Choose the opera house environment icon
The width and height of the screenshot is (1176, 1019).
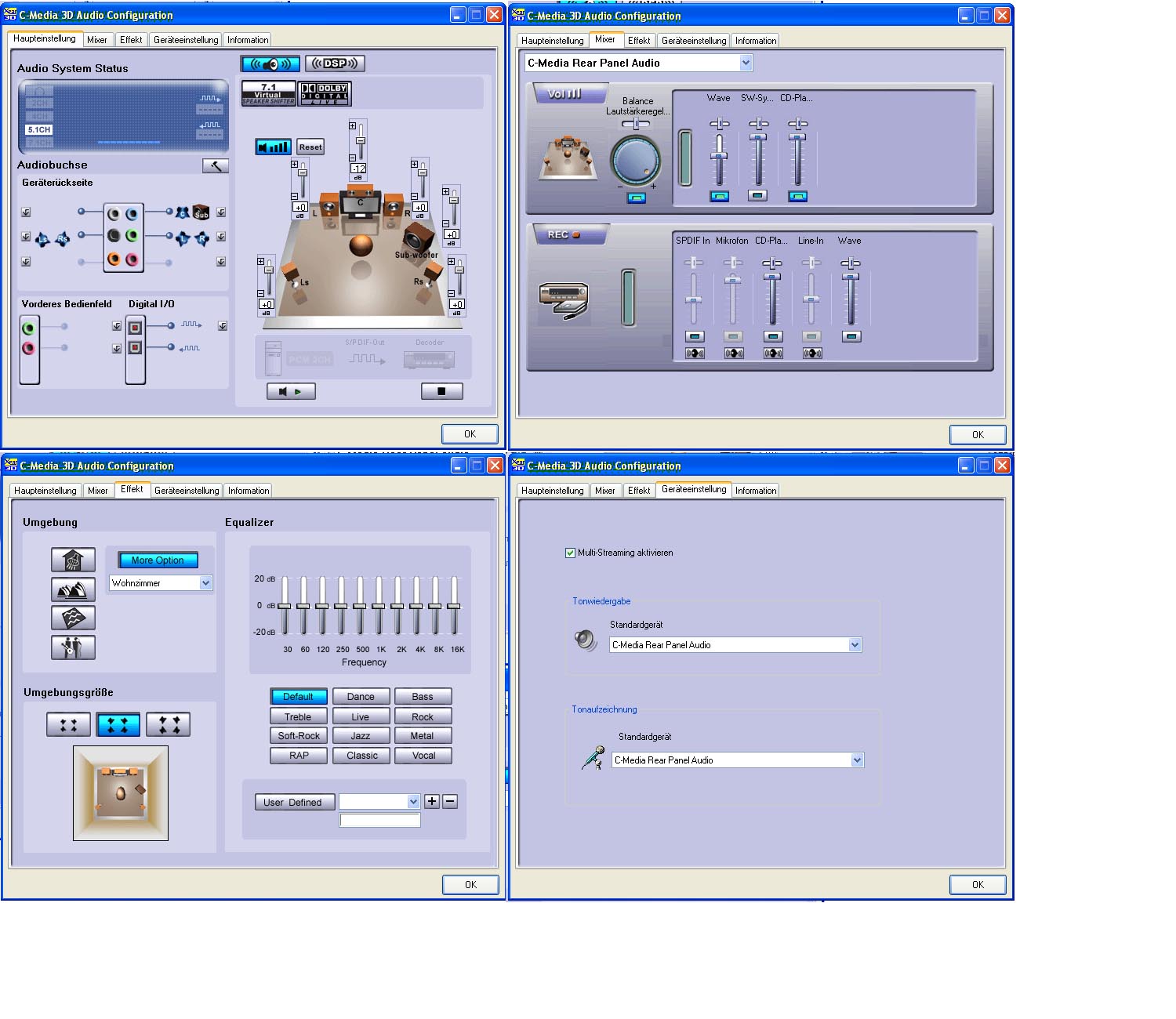point(73,589)
